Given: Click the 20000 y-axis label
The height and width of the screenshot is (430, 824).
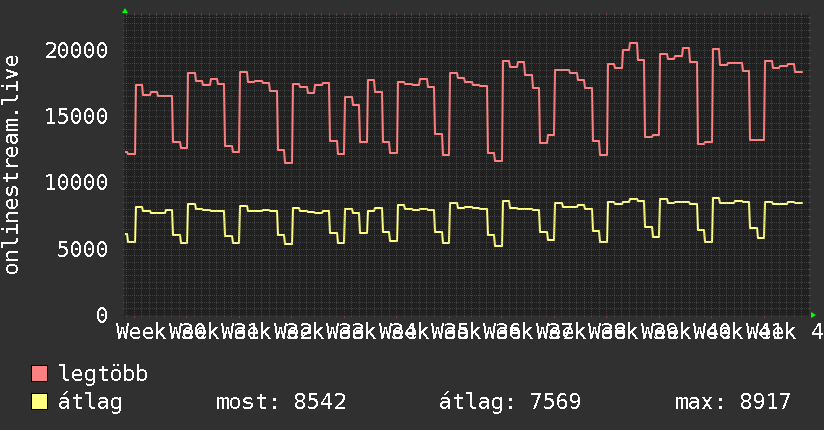Looking at the screenshot, I should point(76,50).
